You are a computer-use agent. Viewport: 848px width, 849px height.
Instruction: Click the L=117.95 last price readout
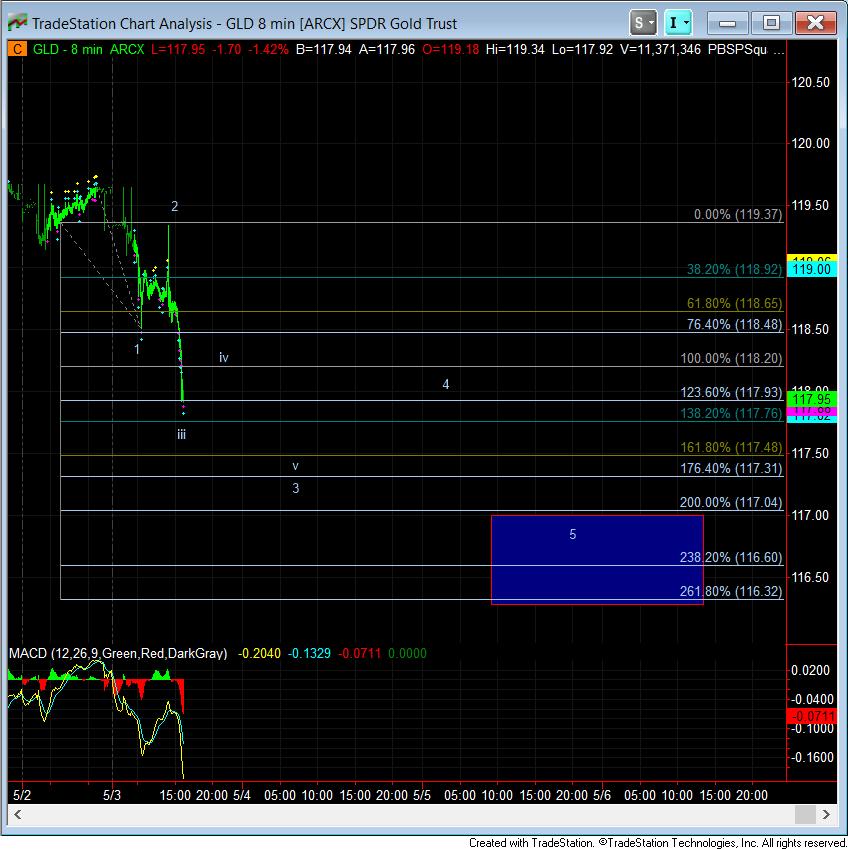[x=178, y=50]
